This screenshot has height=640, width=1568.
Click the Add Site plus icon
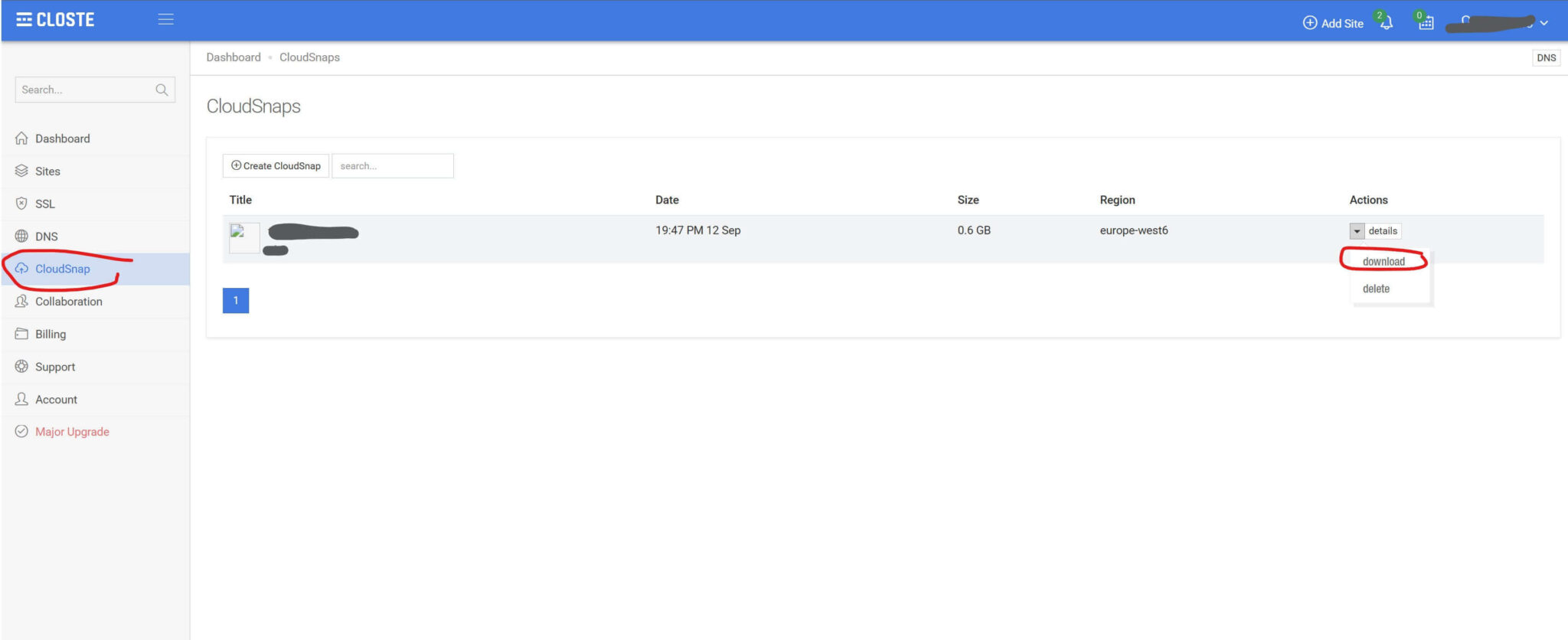tap(1310, 23)
